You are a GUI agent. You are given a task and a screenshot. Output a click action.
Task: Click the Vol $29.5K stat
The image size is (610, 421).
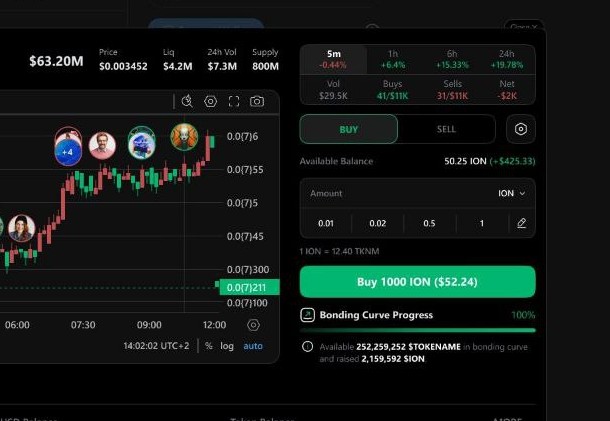333,90
